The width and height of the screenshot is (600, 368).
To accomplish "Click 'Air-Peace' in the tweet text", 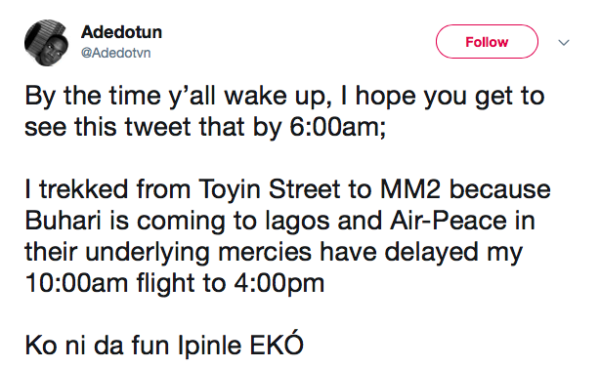I will pos(448,221).
